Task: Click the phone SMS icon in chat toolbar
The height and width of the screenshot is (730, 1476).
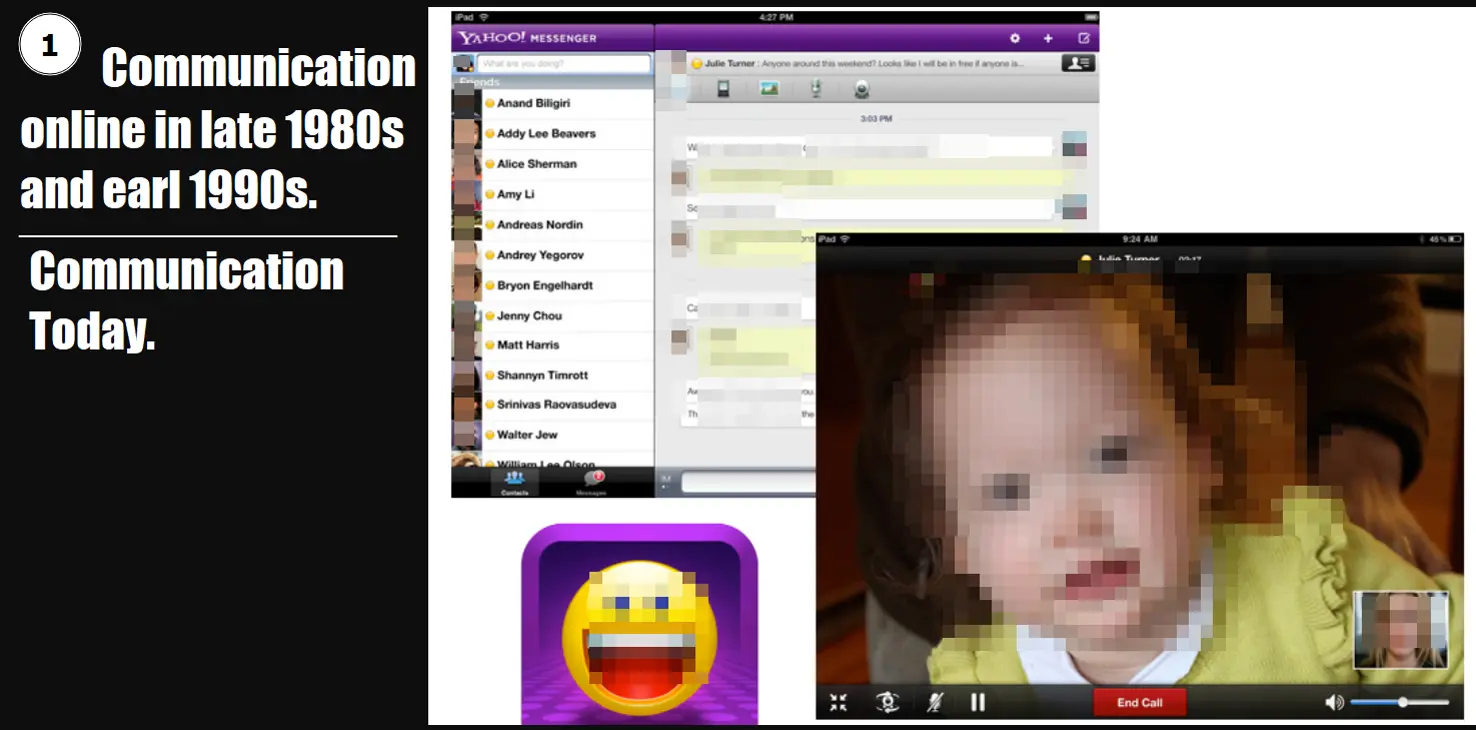Action: point(723,89)
